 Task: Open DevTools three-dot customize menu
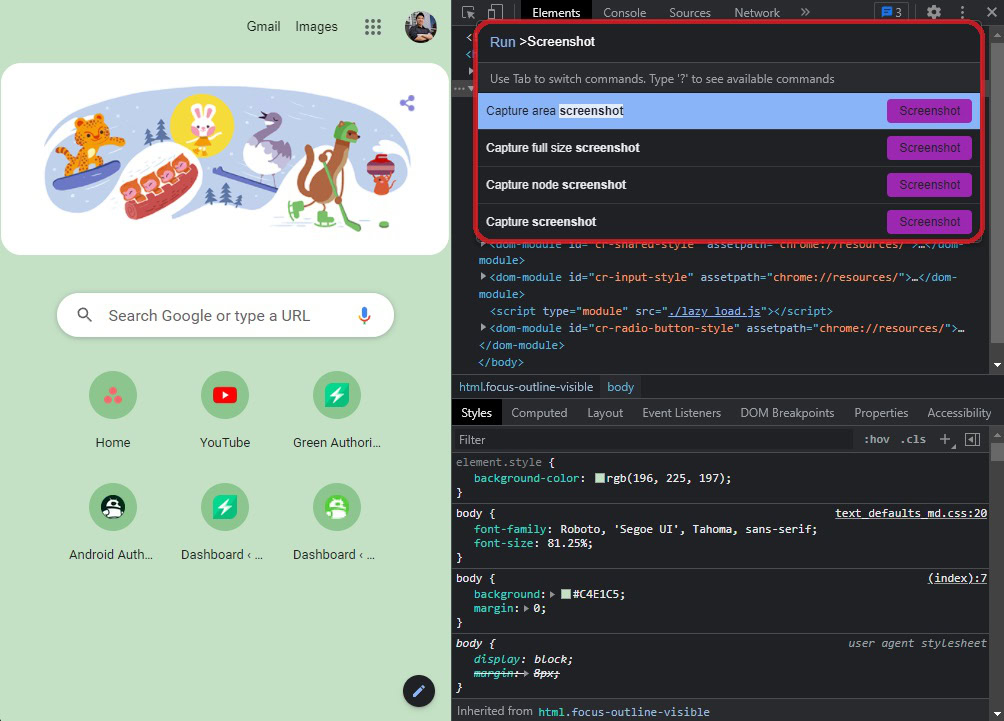962,12
